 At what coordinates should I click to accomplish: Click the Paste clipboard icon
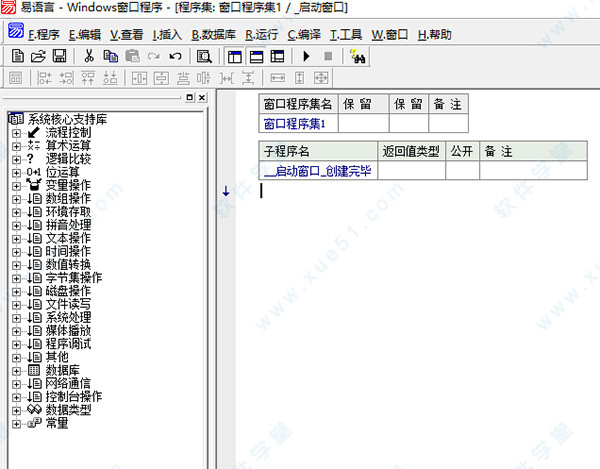pos(132,56)
